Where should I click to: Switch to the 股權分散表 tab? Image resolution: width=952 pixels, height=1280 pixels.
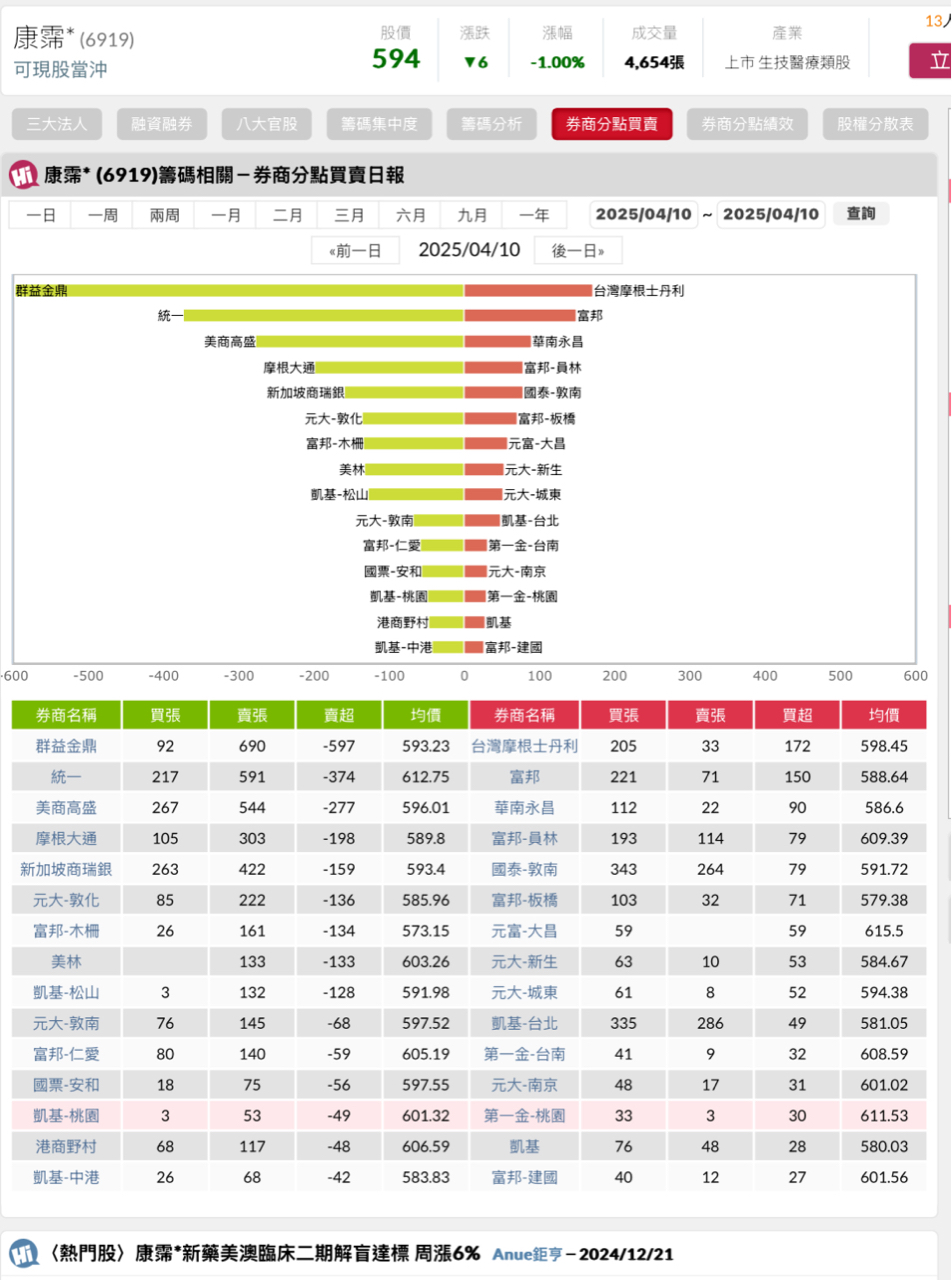click(x=876, y=124)
